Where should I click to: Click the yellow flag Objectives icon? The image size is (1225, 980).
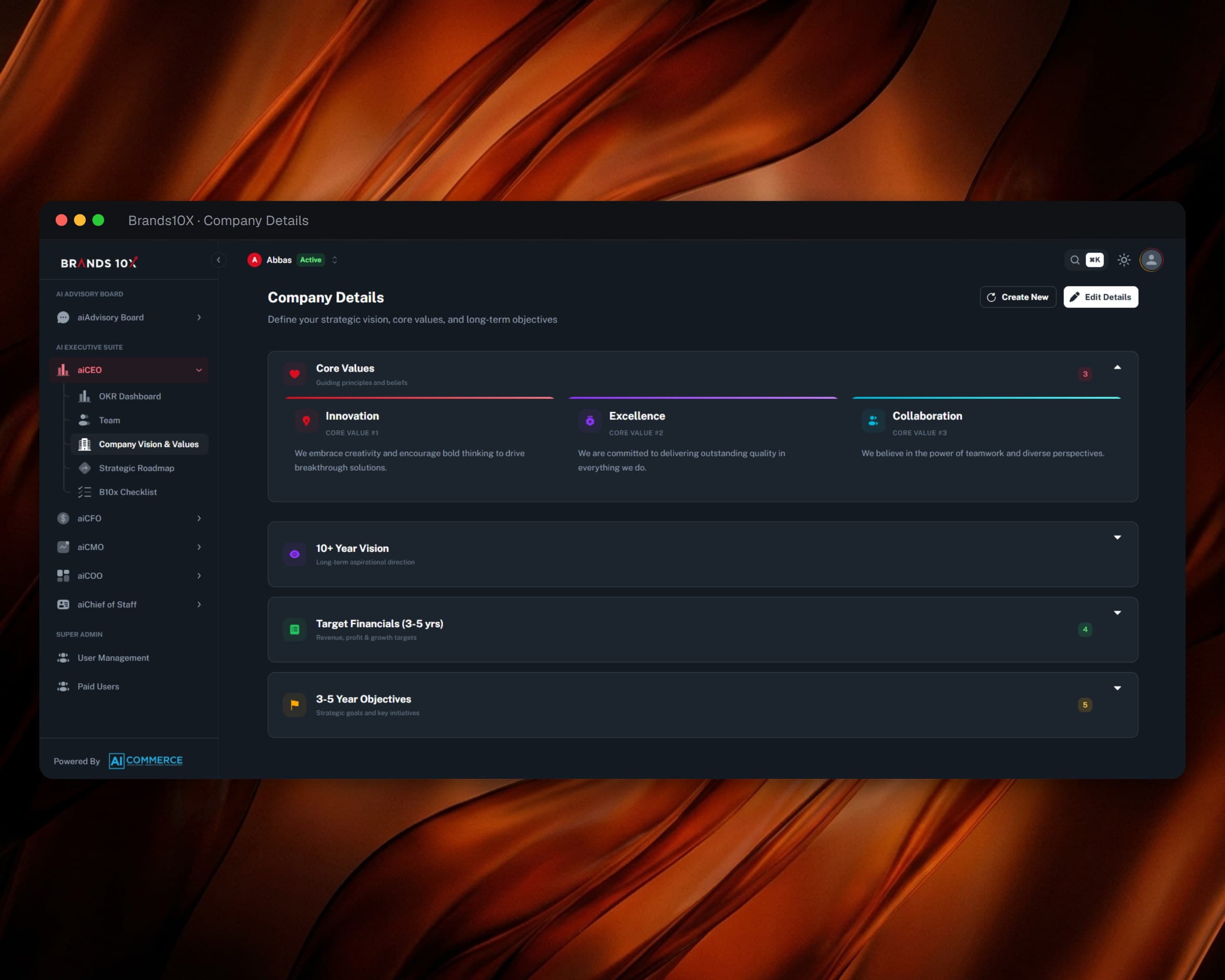tap(295, 705)
